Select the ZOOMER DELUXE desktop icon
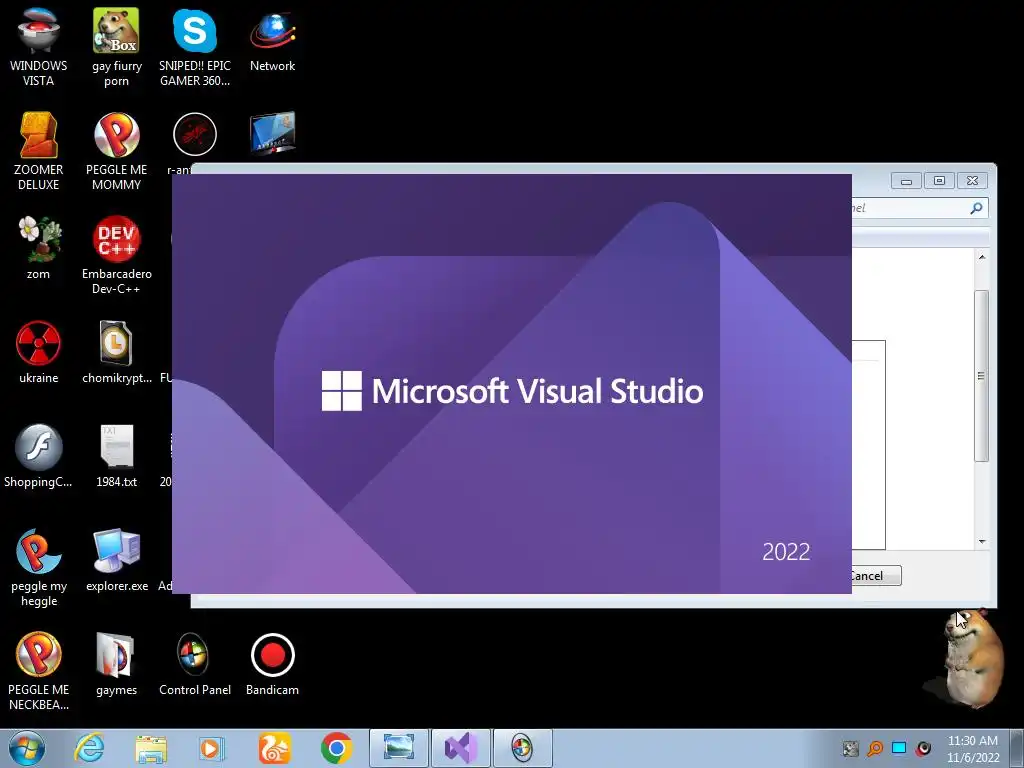Screen dimensions: 1024x768 38,151
